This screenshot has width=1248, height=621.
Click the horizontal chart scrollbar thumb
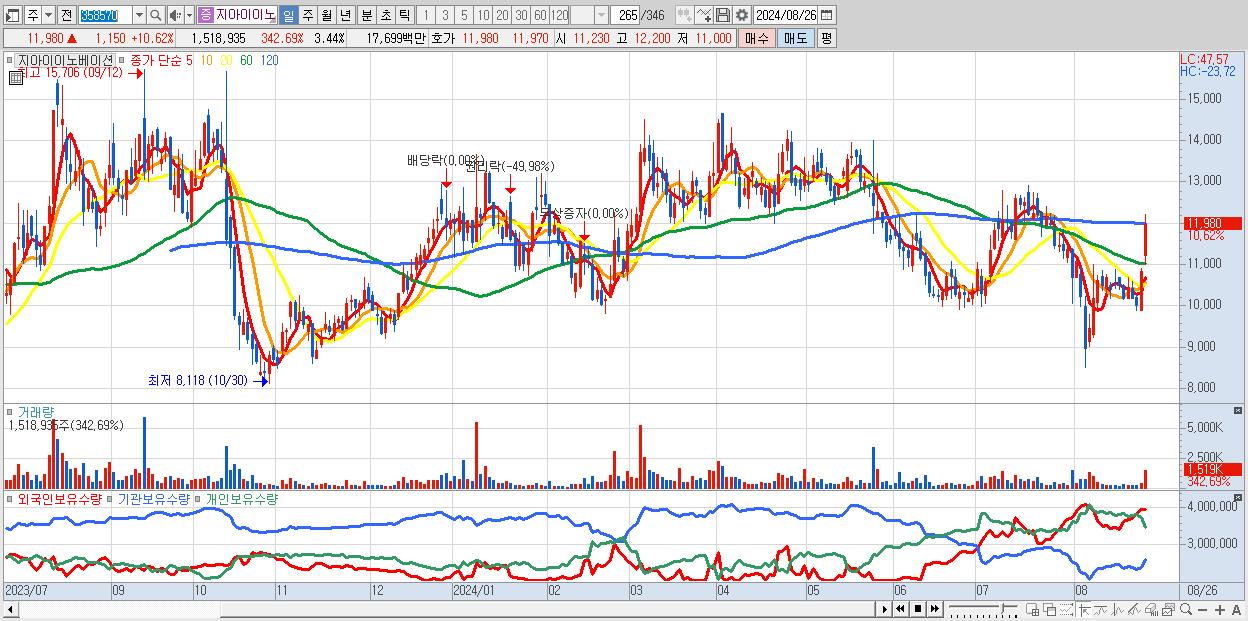(547, 610)
